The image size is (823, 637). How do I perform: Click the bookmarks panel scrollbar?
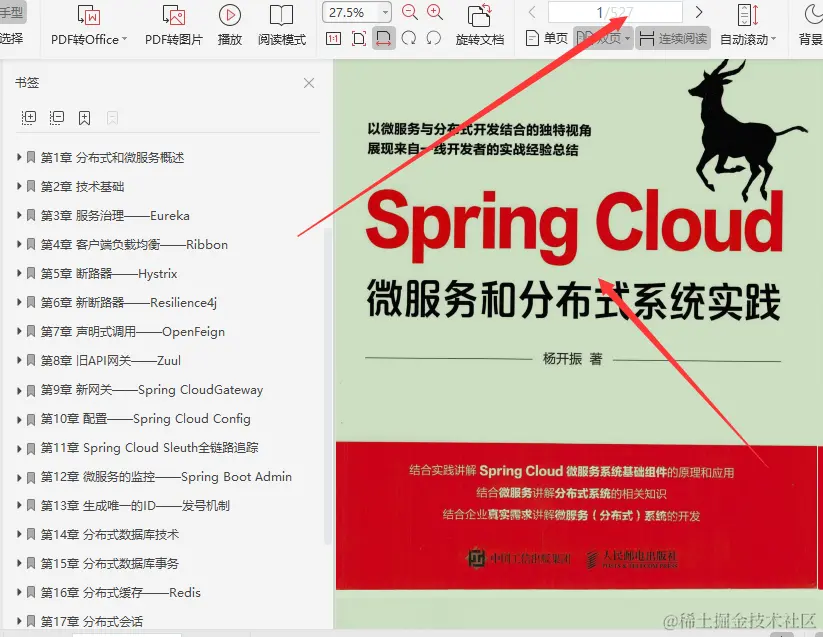(327, 386)
